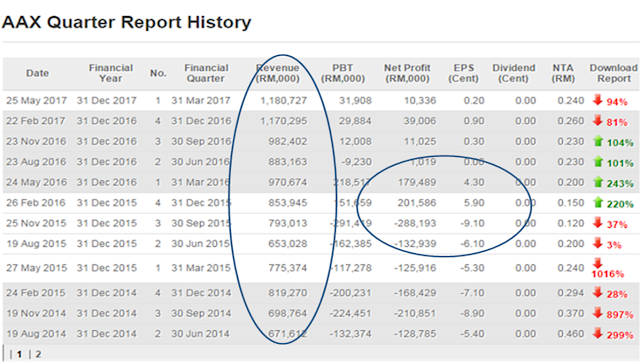Click the AAX Quarter Report History heading
Screen dimensions: 640x362
point(126,22)
